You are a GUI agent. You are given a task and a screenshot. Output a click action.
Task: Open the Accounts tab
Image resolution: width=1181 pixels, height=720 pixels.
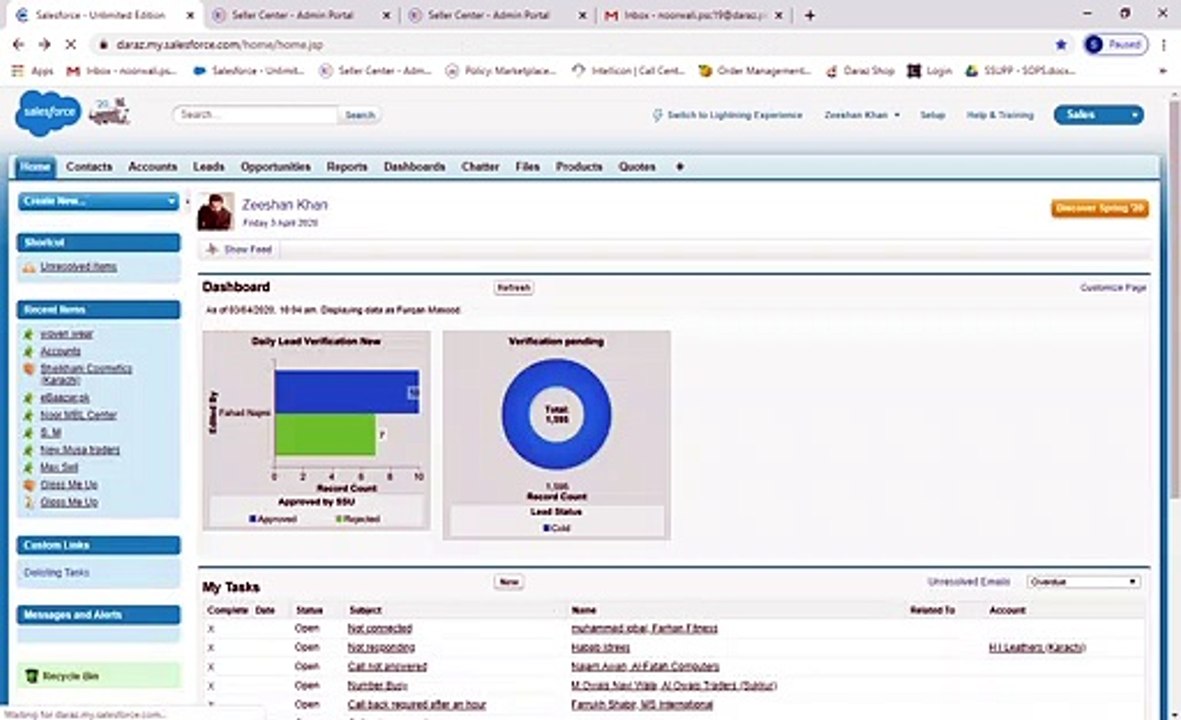coord(153,166)
